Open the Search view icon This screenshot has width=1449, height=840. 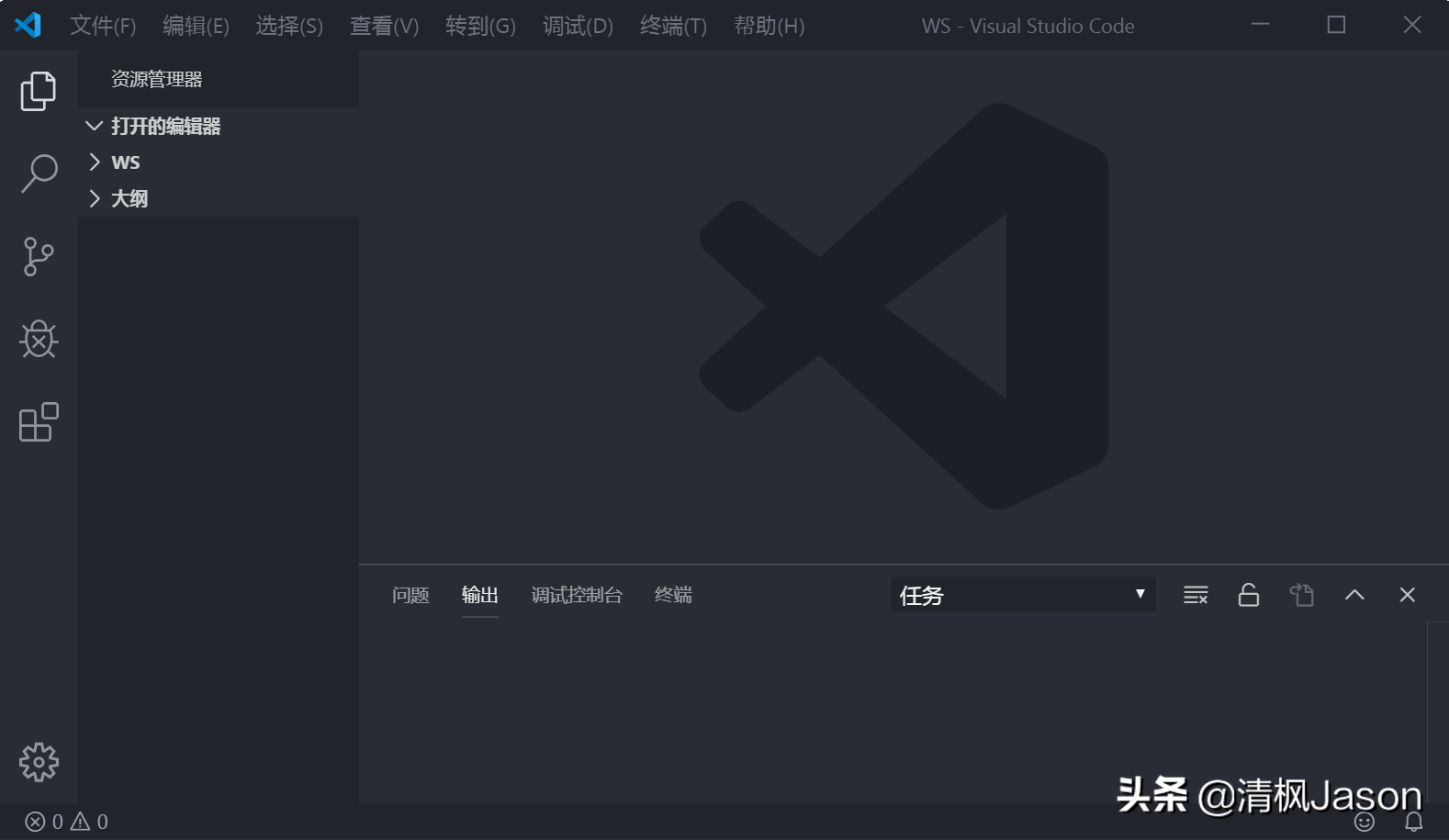tap(39, 173)
